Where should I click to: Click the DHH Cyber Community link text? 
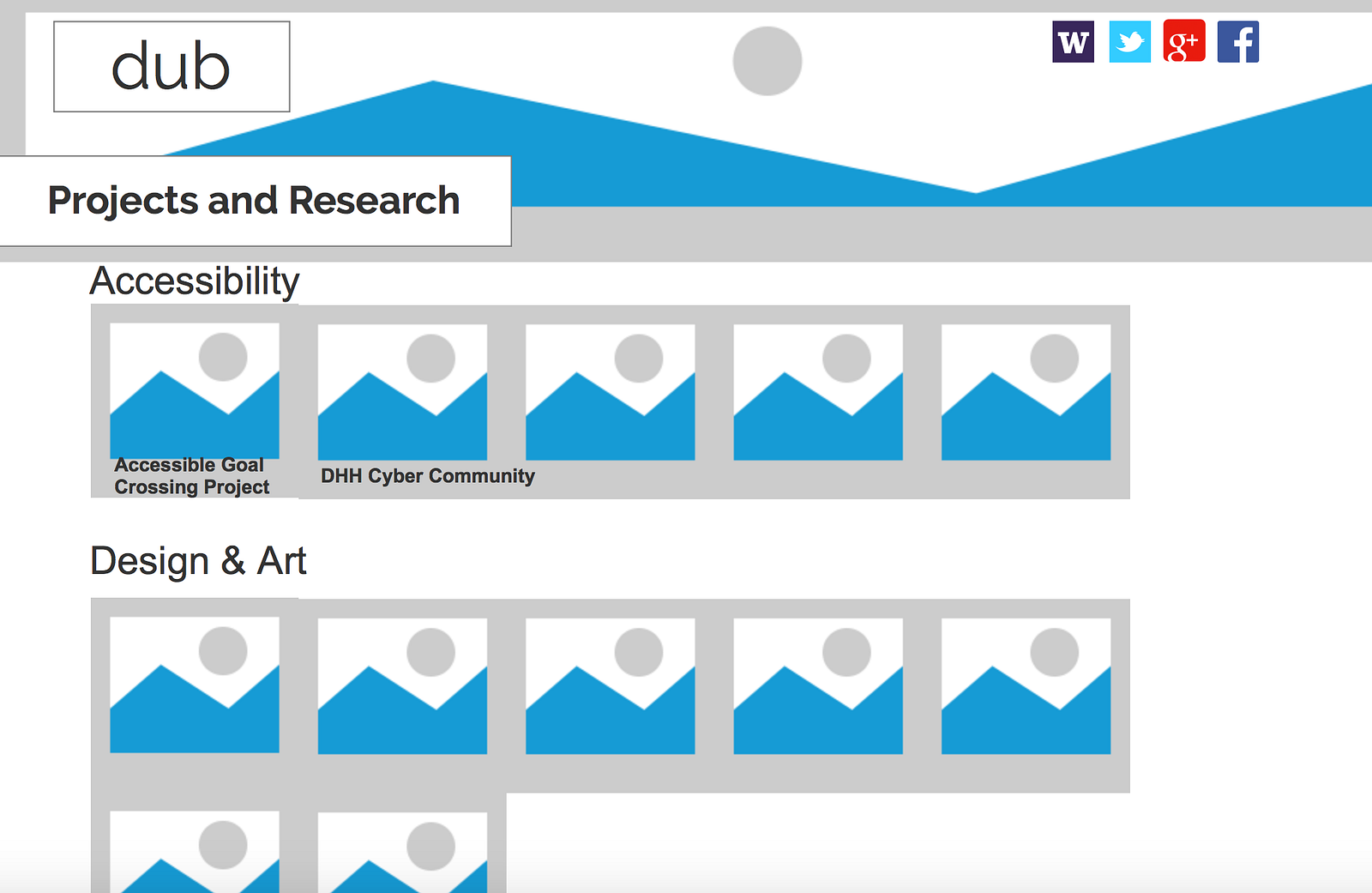click(427, 476)
